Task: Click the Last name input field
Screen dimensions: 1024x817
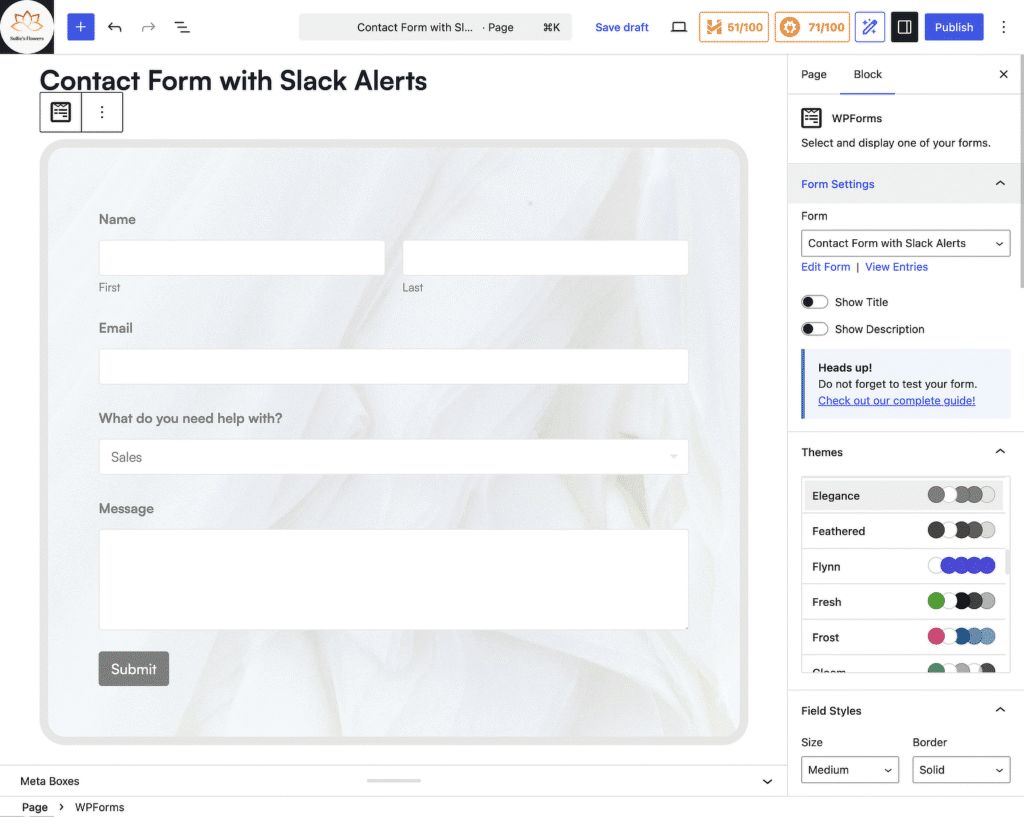Action: pyautogui.click(x=545, y=257)
